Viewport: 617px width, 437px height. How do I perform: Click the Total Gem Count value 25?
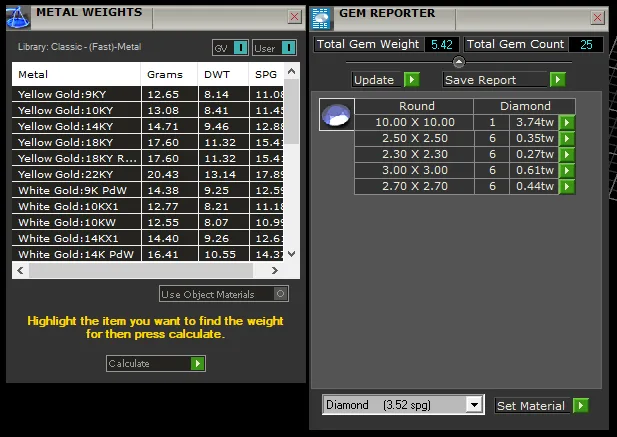click(x=586, y=44)
